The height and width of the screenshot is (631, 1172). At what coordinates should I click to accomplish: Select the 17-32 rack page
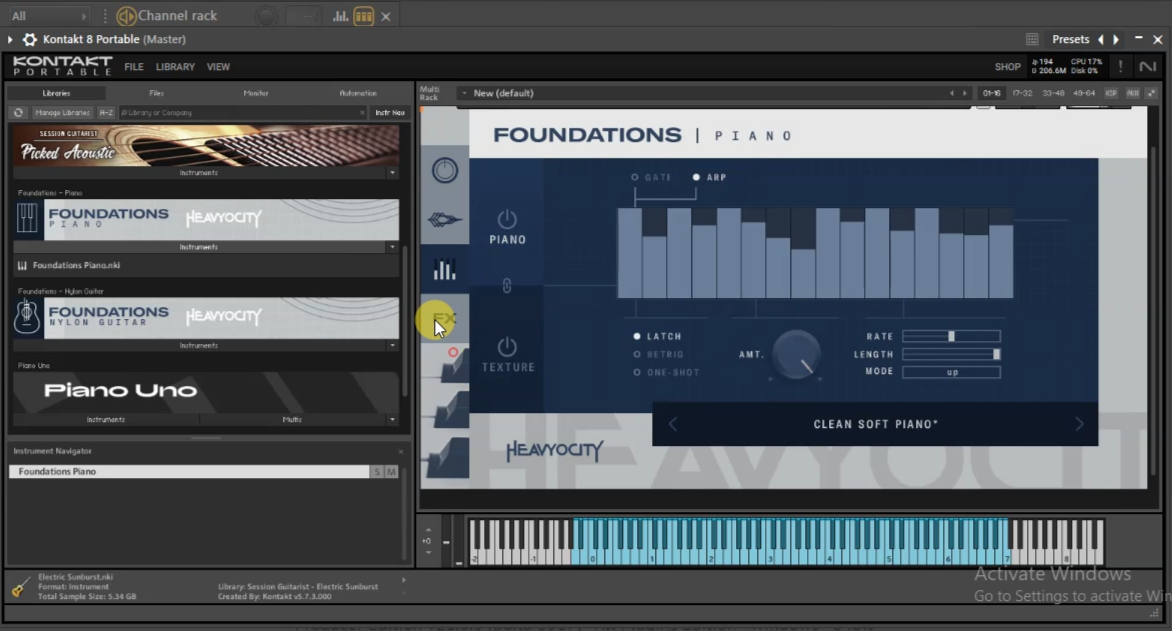point(1022,93)
